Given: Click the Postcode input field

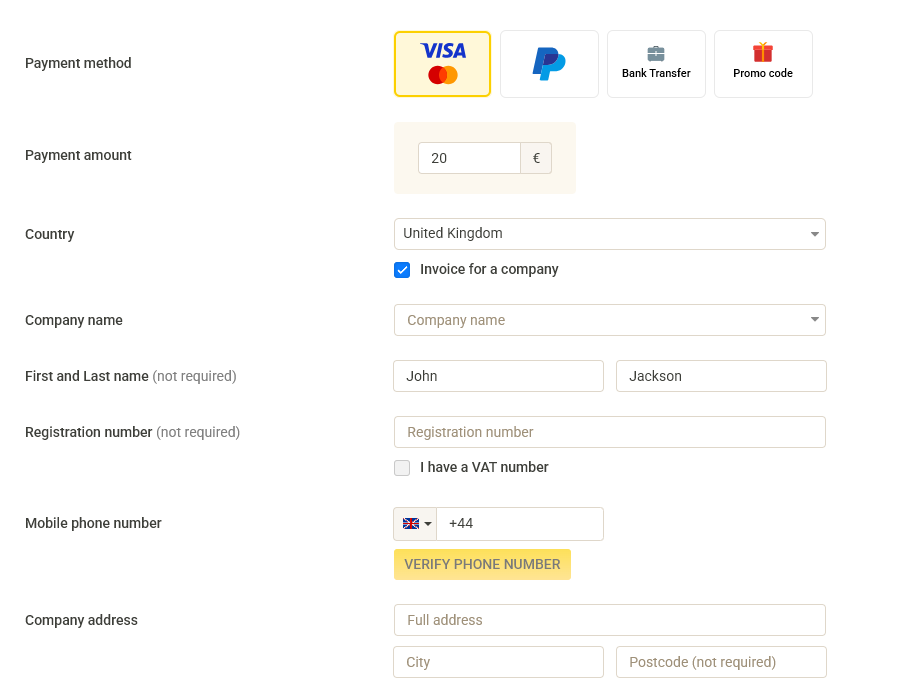Looking at the screenshot, I should click(721, 662).
